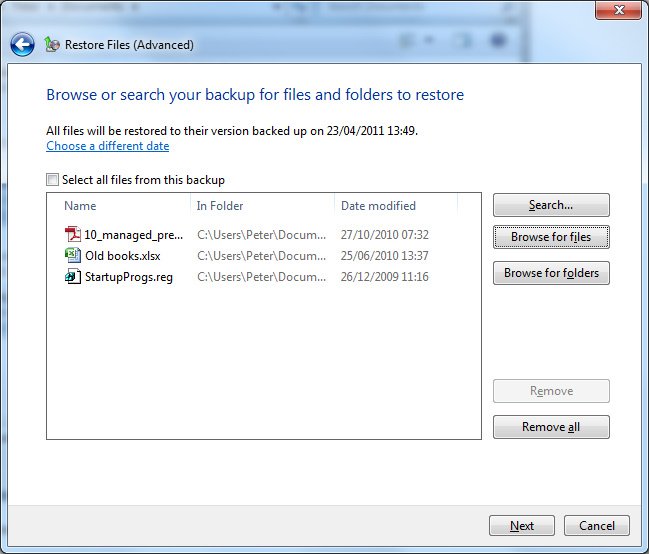This screenshot has width=649, height=554.
Task: Open Choose a different date link
Action: point(108,146)
